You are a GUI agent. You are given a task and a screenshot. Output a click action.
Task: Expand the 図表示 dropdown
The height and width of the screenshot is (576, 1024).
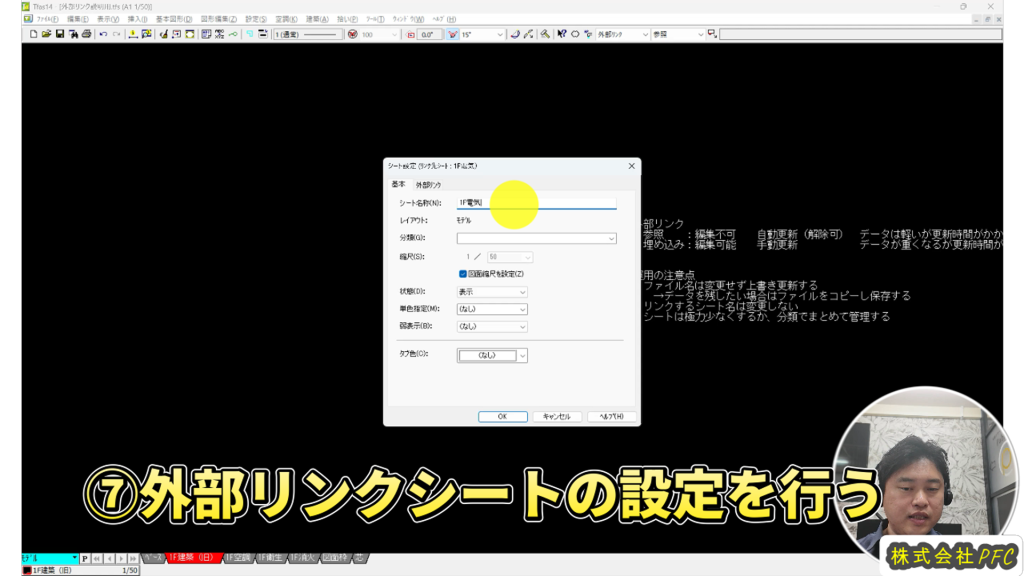(522, 326)
